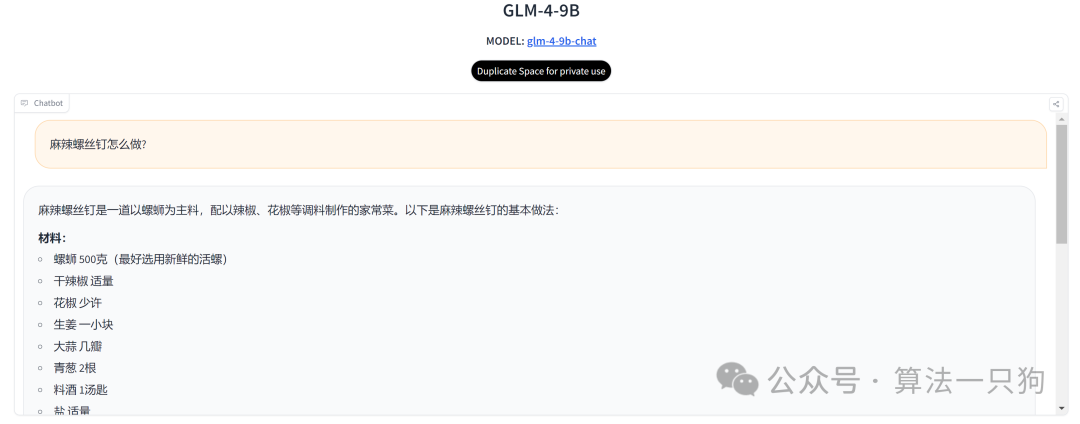Click the GLM-4-9B page title
The height and width of the screenshot is (424, 1080).
[x=541, y=10]
